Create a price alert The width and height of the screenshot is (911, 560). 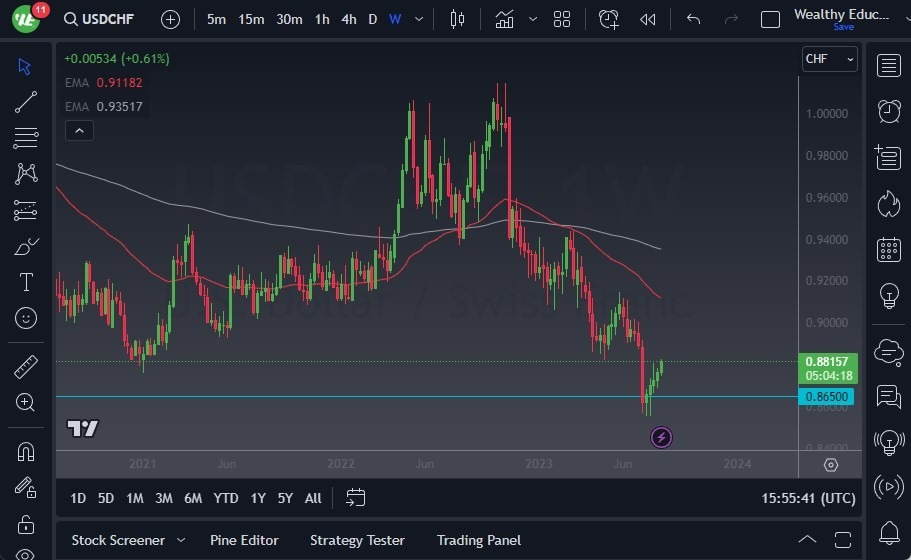click(608, 19)
